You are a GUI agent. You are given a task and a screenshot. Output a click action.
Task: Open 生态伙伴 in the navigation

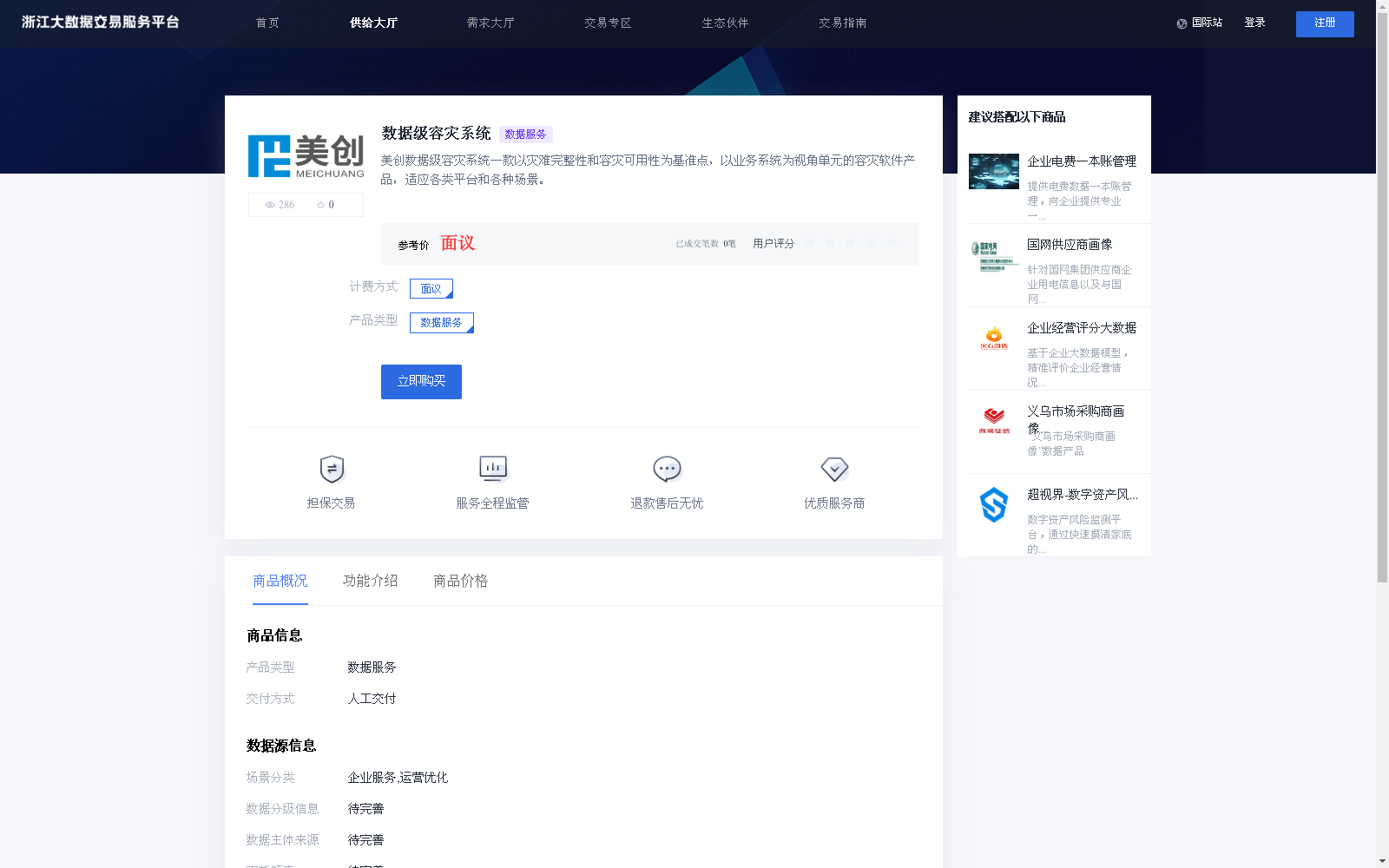pos(725,23)
